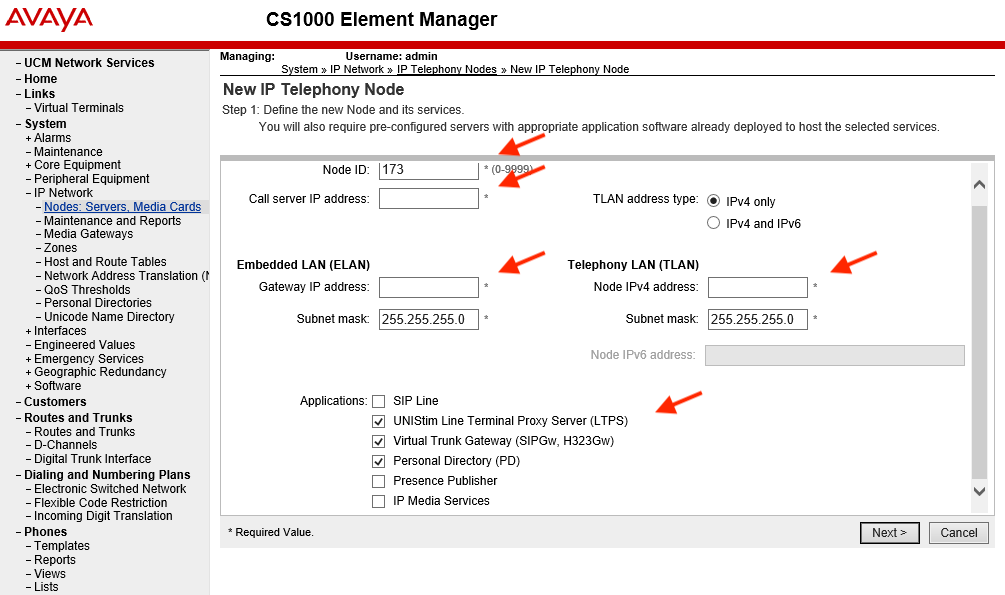Expand the Core Equipment tree node

click(x=28, y=165)
